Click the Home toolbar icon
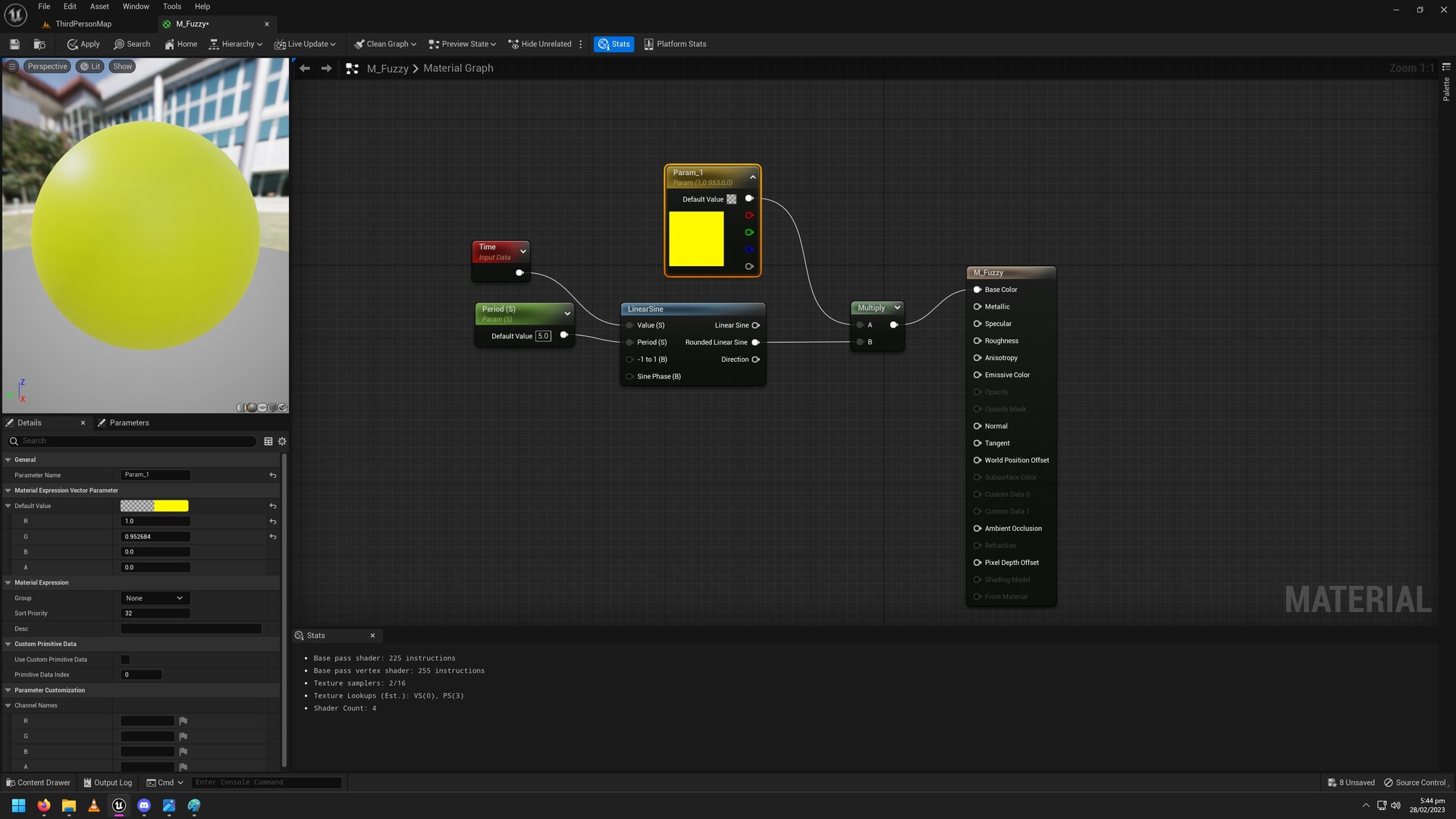The height and width of the screenshot is (819, 1456). 180,43
